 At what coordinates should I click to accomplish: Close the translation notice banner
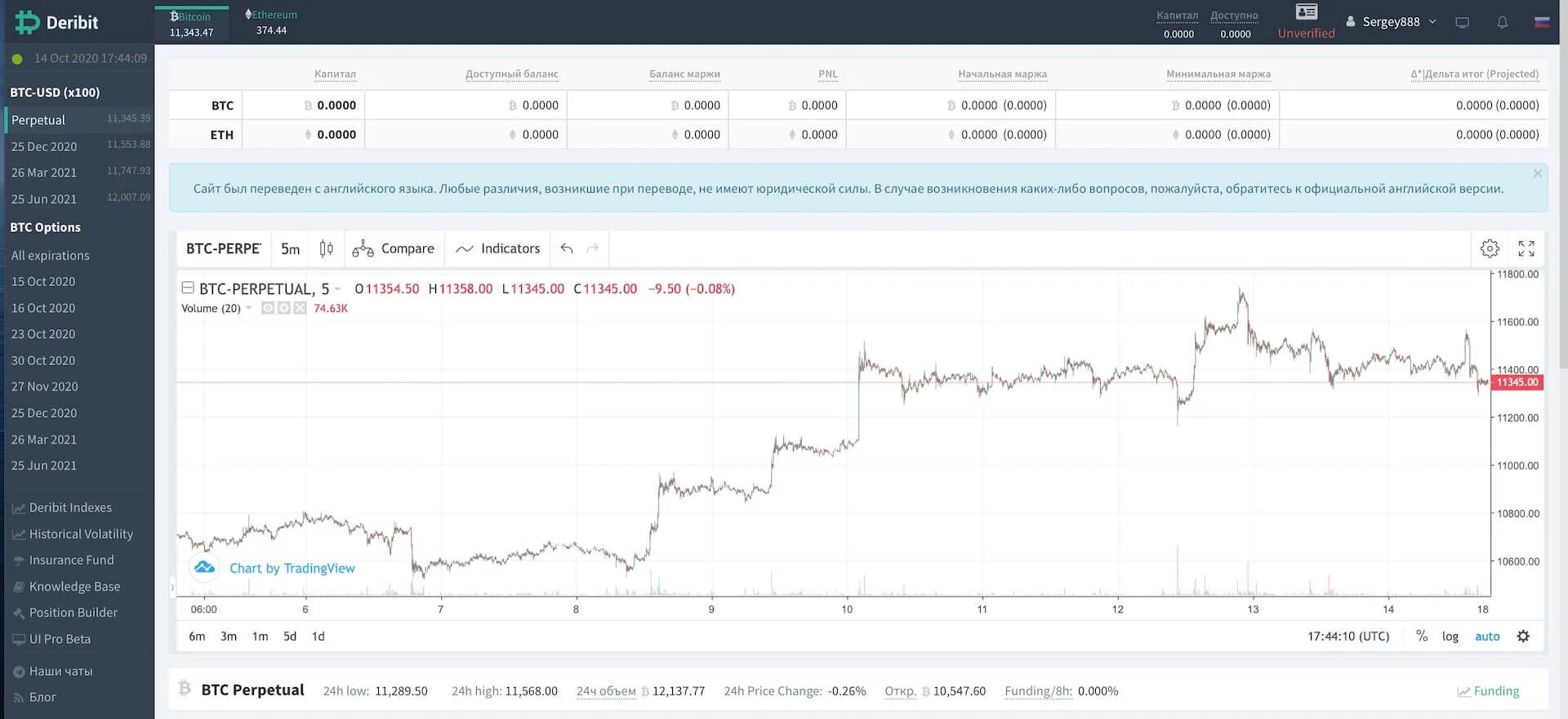pyautogui.click(x=1537, y=173)
